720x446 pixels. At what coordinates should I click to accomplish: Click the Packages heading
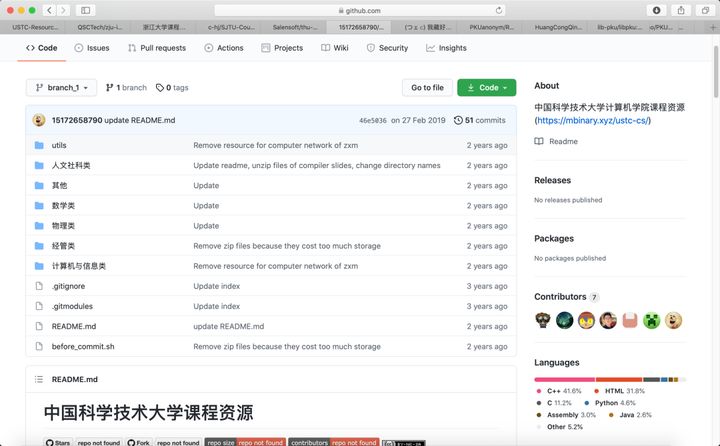coord(554,238)
